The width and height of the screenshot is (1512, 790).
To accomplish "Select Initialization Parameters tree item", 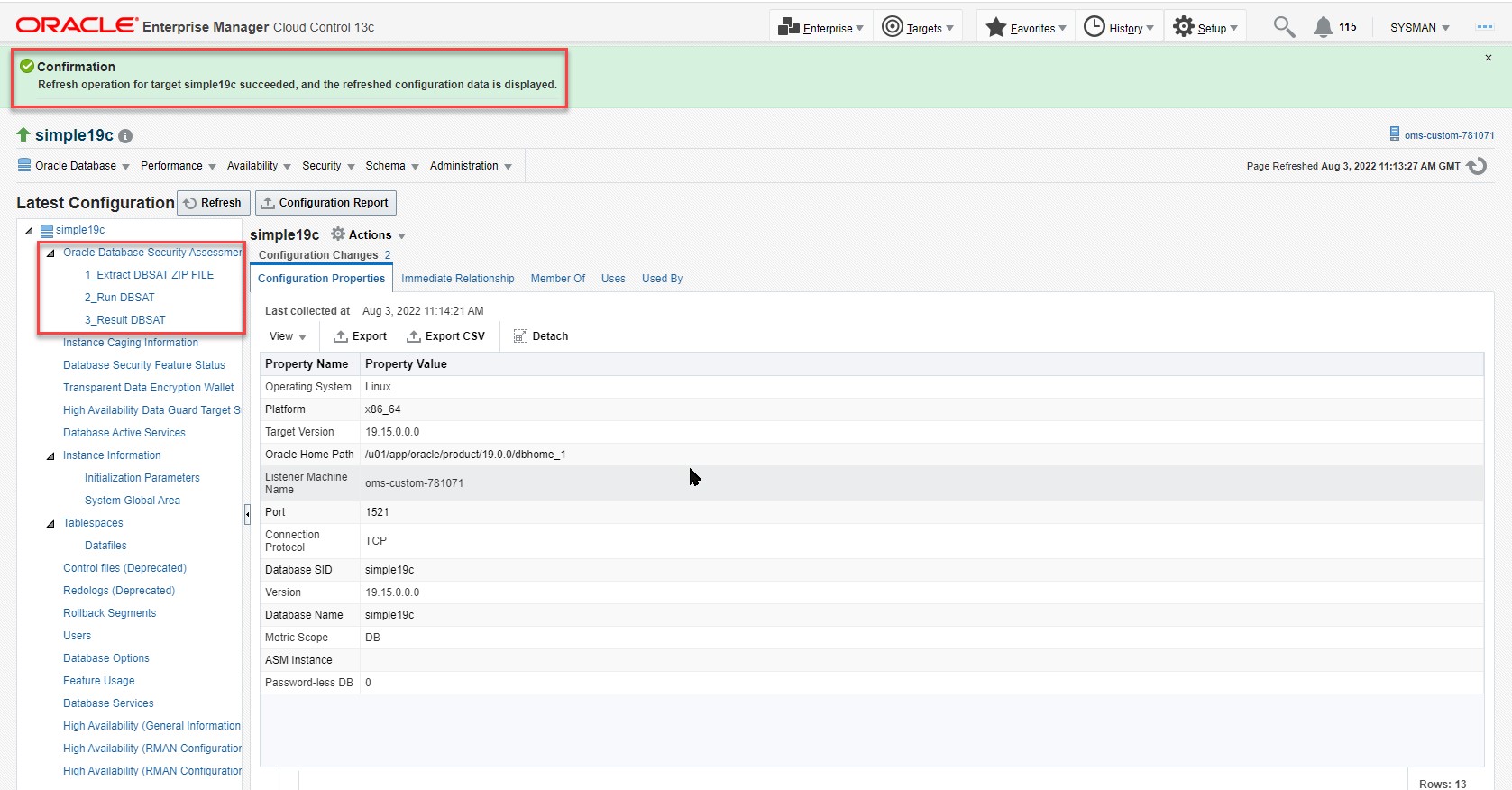I will pyautogui.click(x=142, y=478).
